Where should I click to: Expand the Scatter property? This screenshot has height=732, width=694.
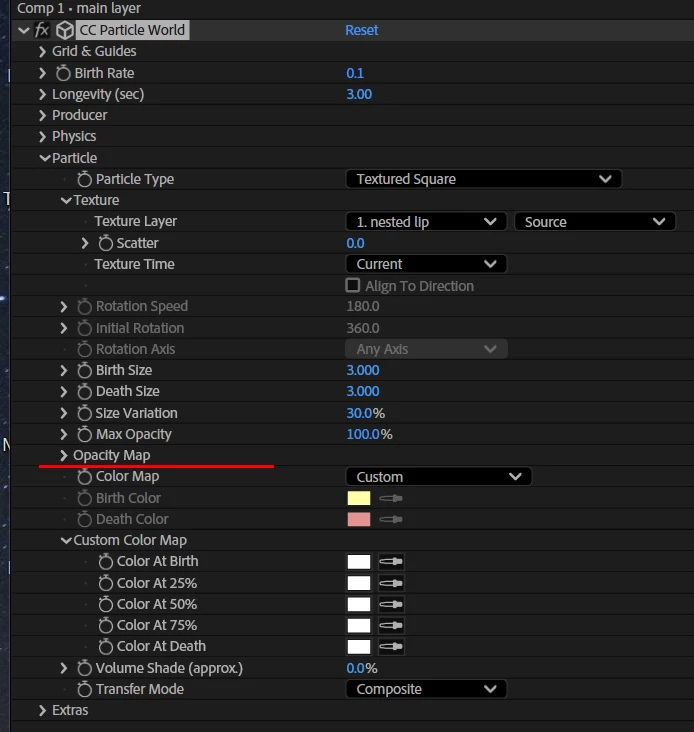coord(84,243)
